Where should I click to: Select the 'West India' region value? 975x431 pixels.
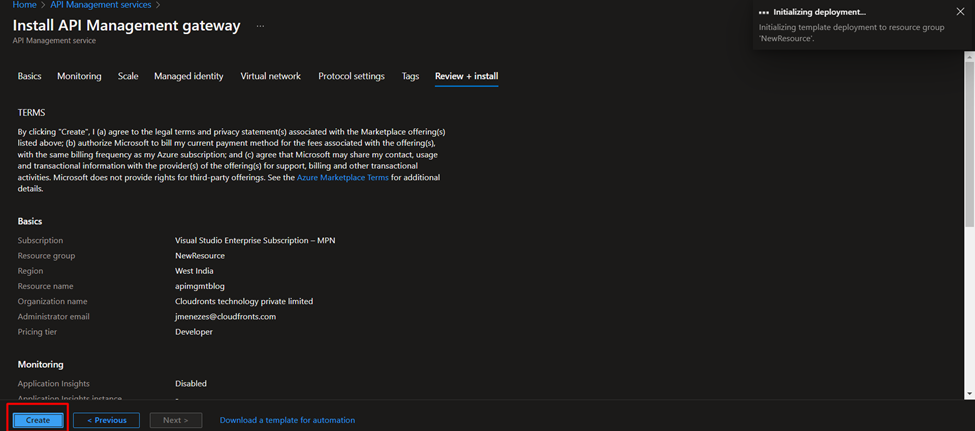point(195,271)
